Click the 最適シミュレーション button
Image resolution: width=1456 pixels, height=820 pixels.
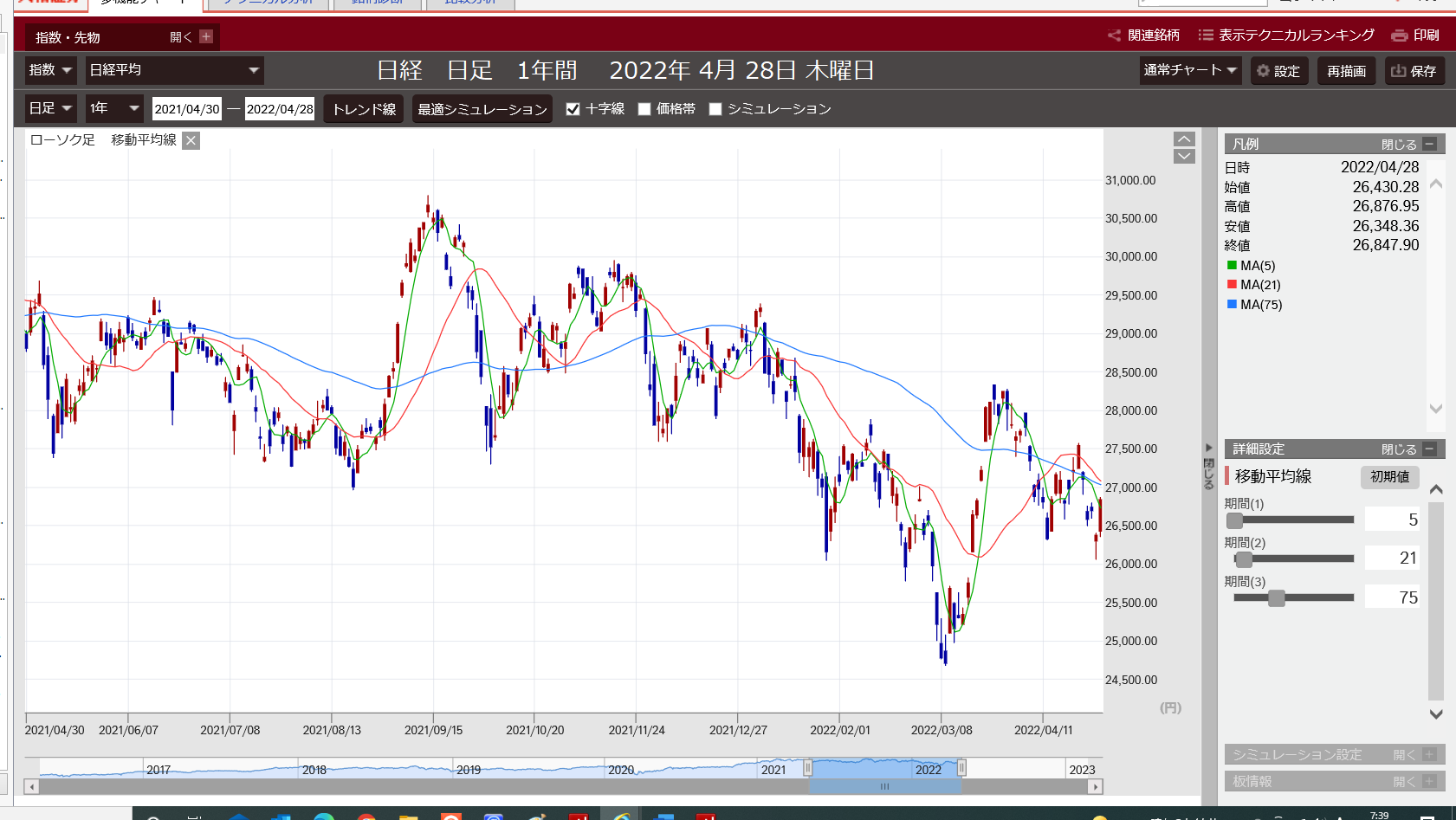(x=482, y=109)
